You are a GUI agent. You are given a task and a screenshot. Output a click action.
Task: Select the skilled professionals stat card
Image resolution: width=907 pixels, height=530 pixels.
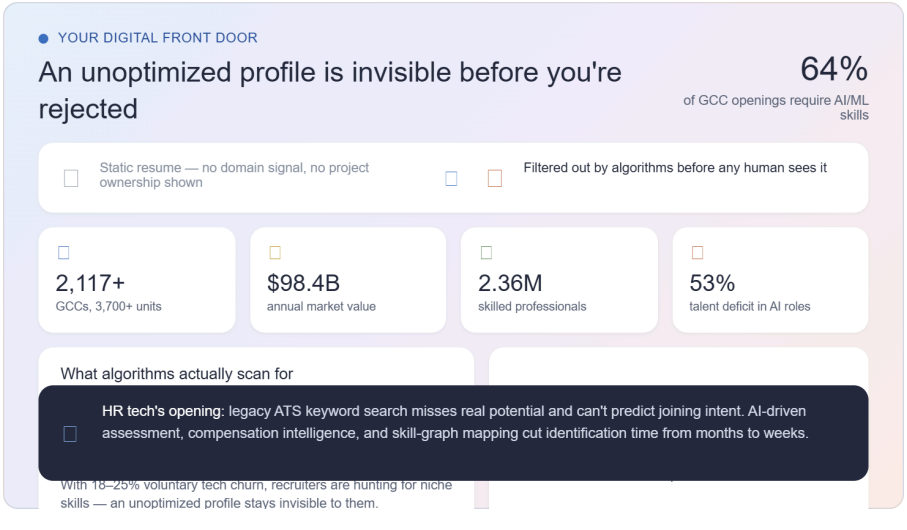(559, 280)
